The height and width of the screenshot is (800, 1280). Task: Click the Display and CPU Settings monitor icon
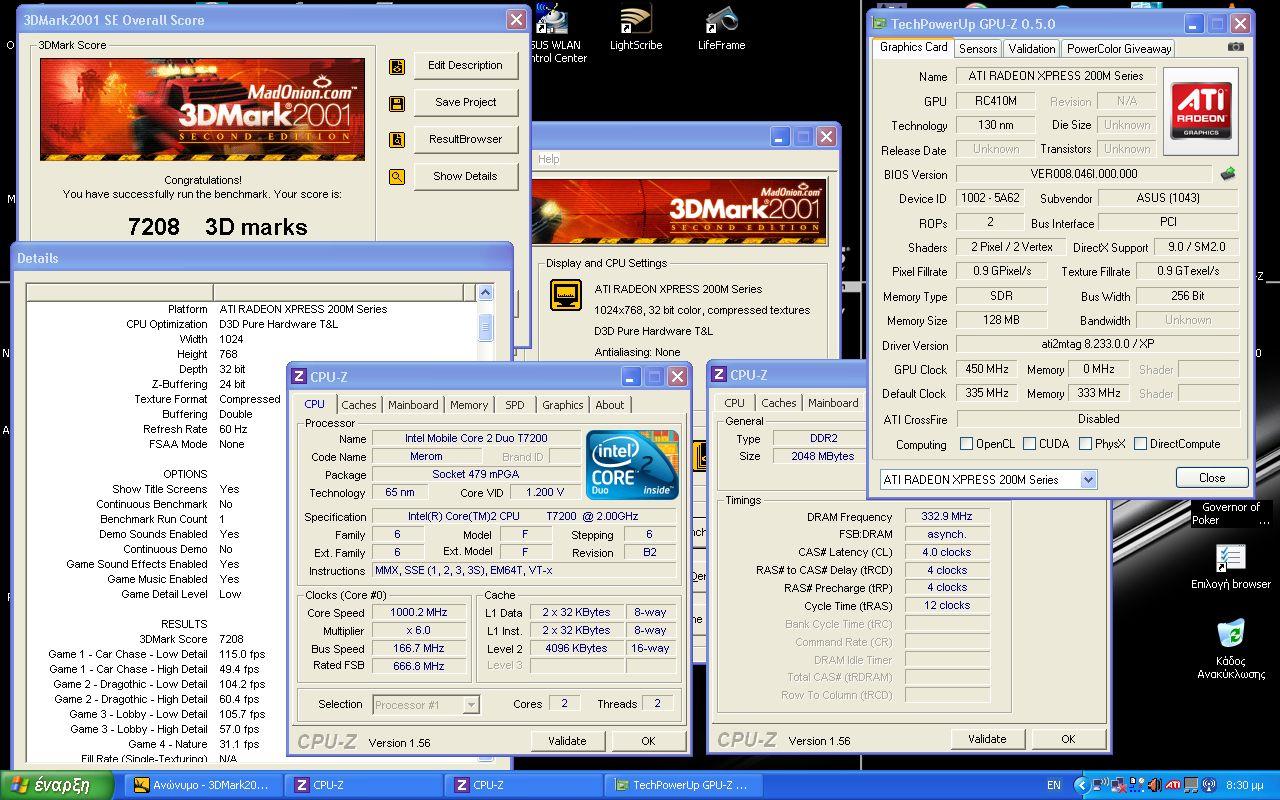(x=566, y=295)
